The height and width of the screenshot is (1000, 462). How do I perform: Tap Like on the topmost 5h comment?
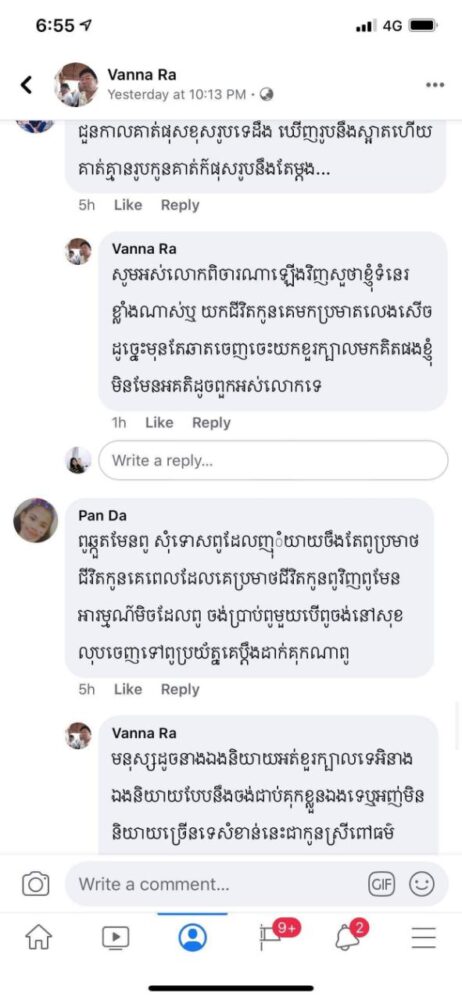[x=128, y=205]
